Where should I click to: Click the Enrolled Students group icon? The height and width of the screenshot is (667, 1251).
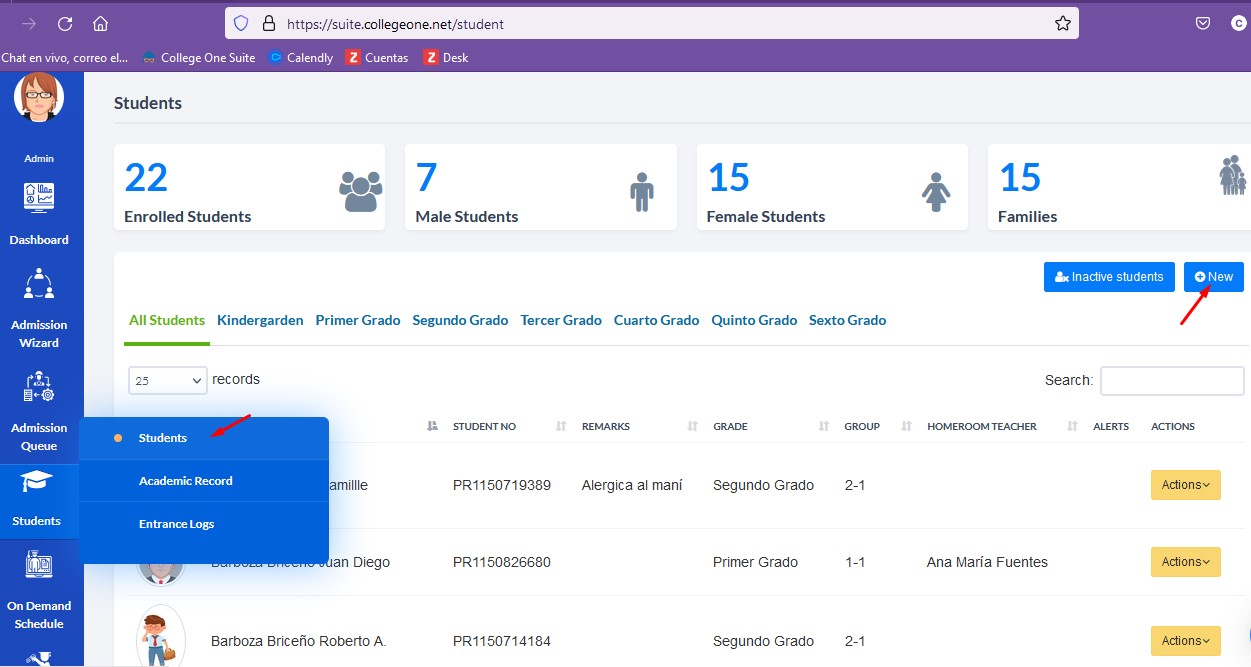[x=361, y=190]
